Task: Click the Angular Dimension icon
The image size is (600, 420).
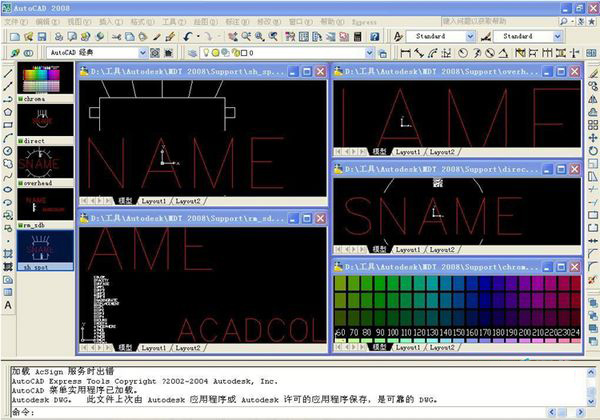Action: click(504, 53)
